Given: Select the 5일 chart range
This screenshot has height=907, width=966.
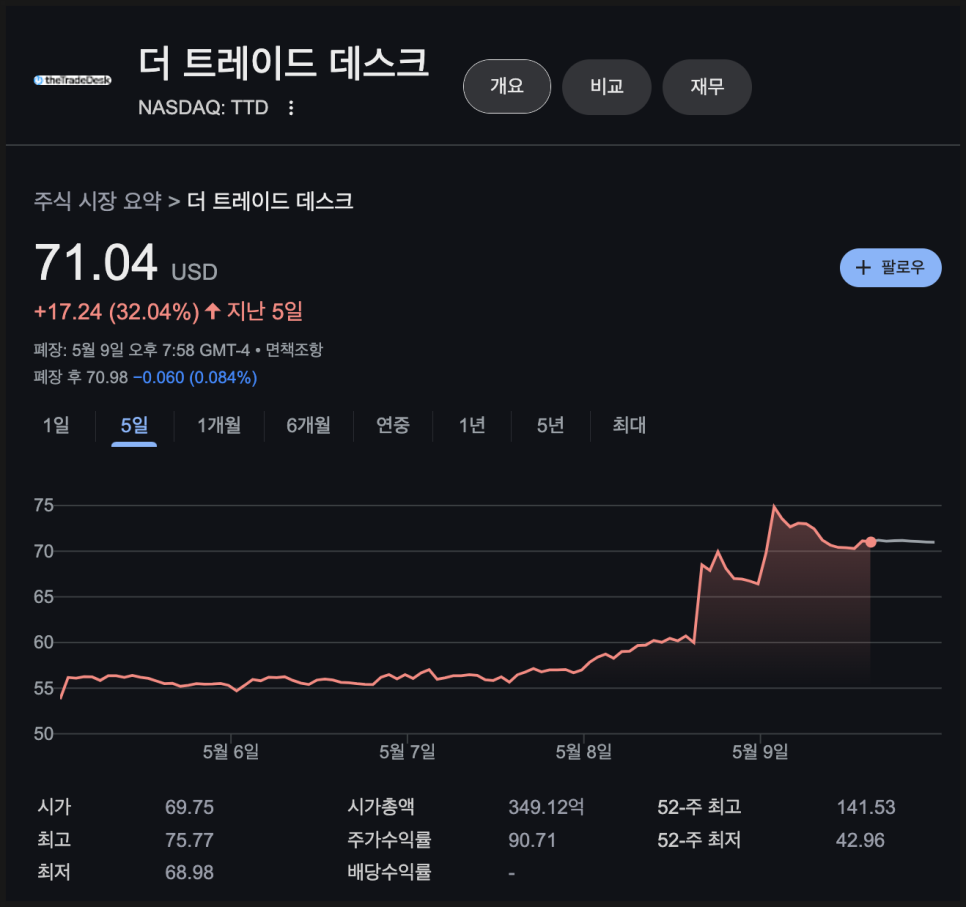Looking at the screenshot, I should [x=134, y=426].
